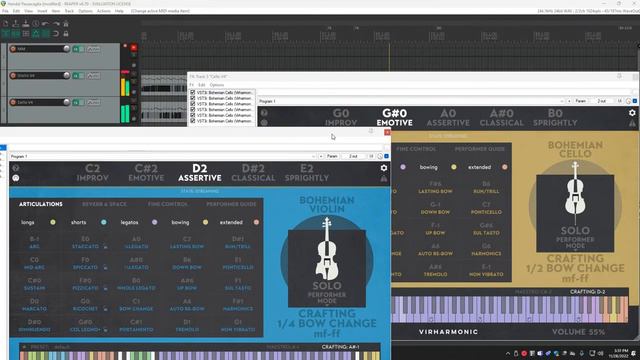
Task: Click the lock icon next to SPICCATO
Action: [x=105, y=267]
